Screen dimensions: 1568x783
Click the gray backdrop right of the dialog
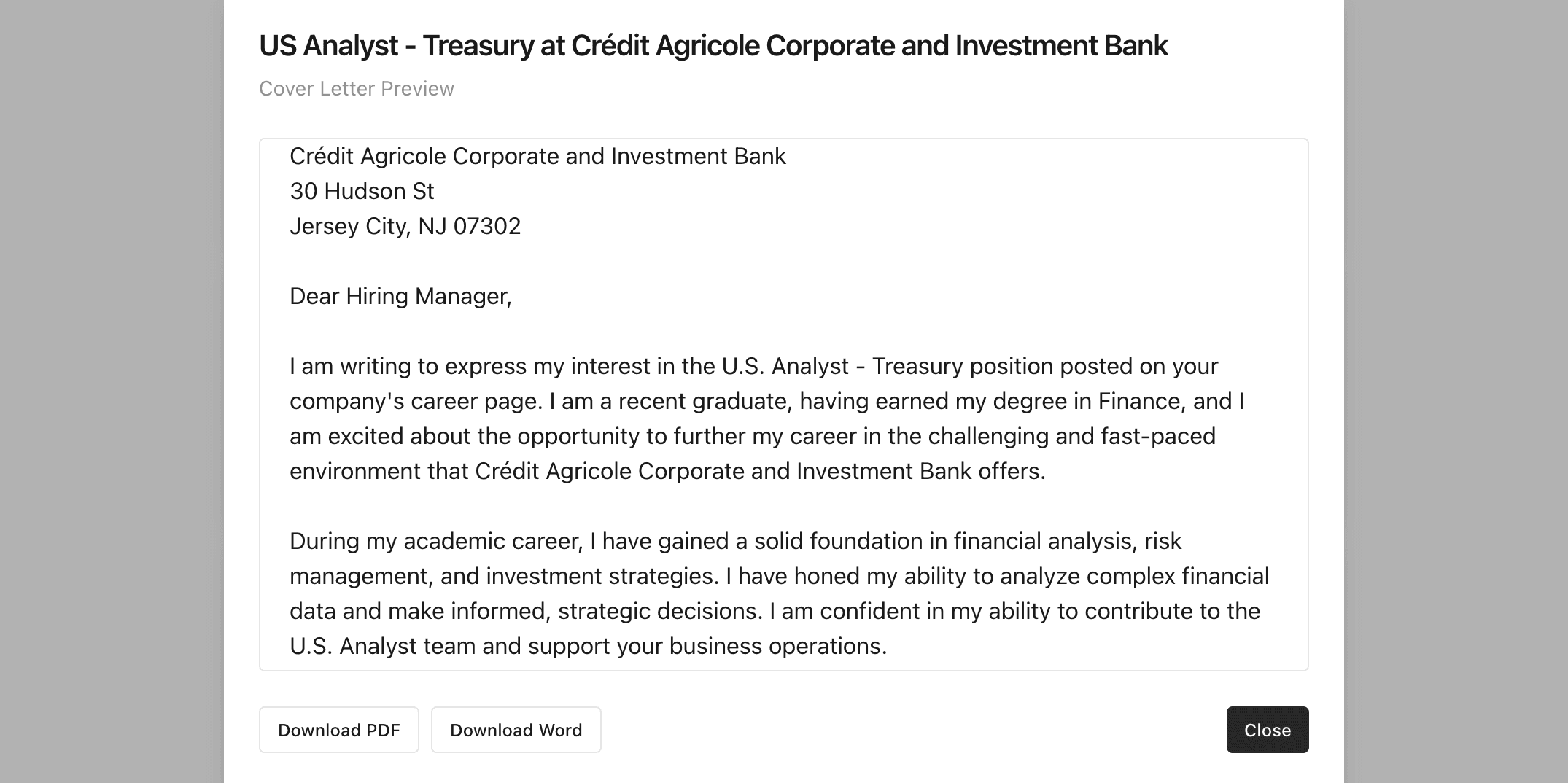point(1456,391)
